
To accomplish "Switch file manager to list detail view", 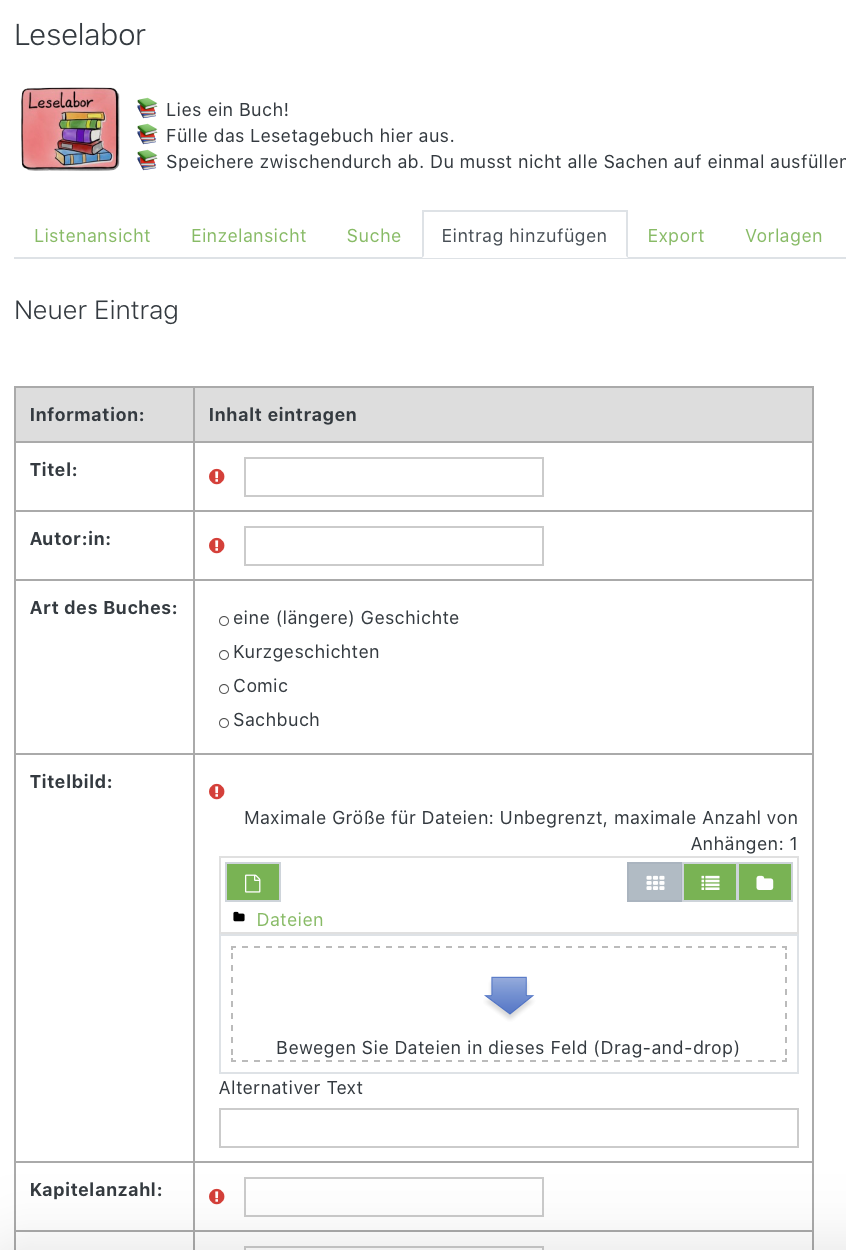I will pyautogui.click(x=710, y=883).
